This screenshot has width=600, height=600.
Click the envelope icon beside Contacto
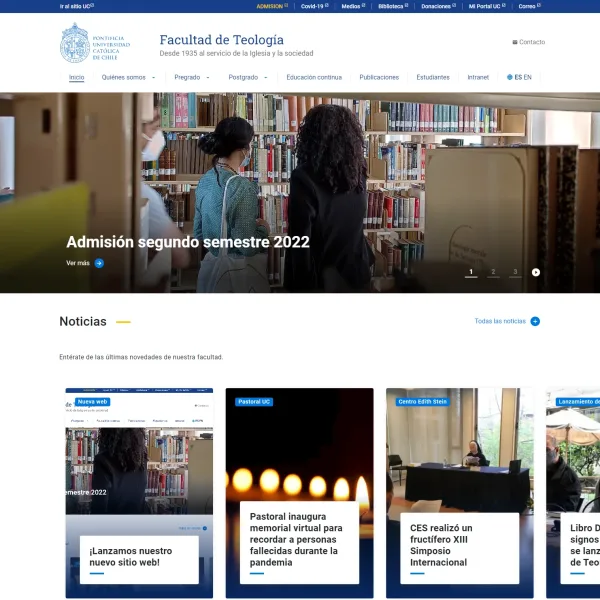[x=515, y=42]
